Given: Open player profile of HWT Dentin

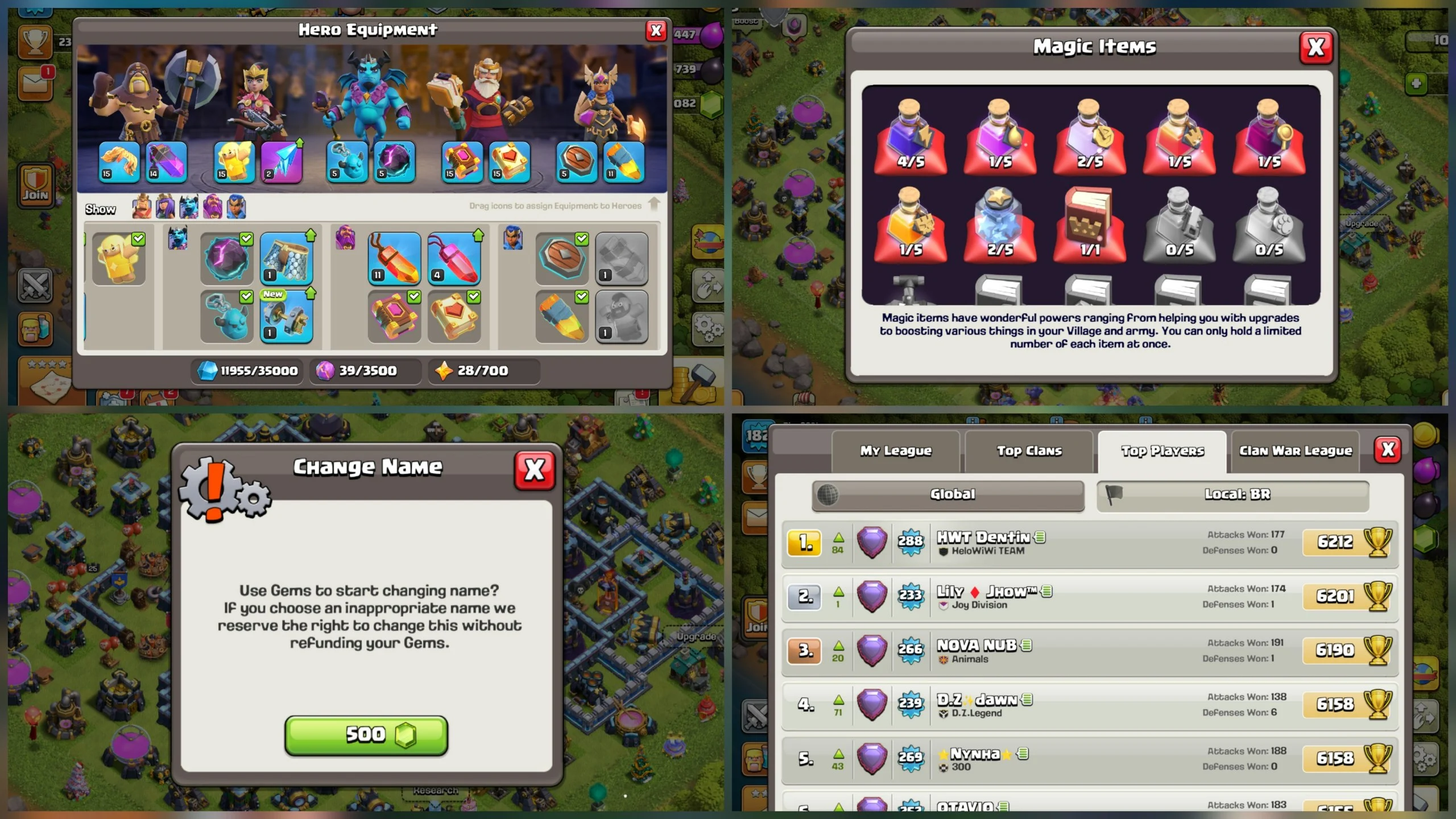Looking at the screenshot, I should point(1090,543).
